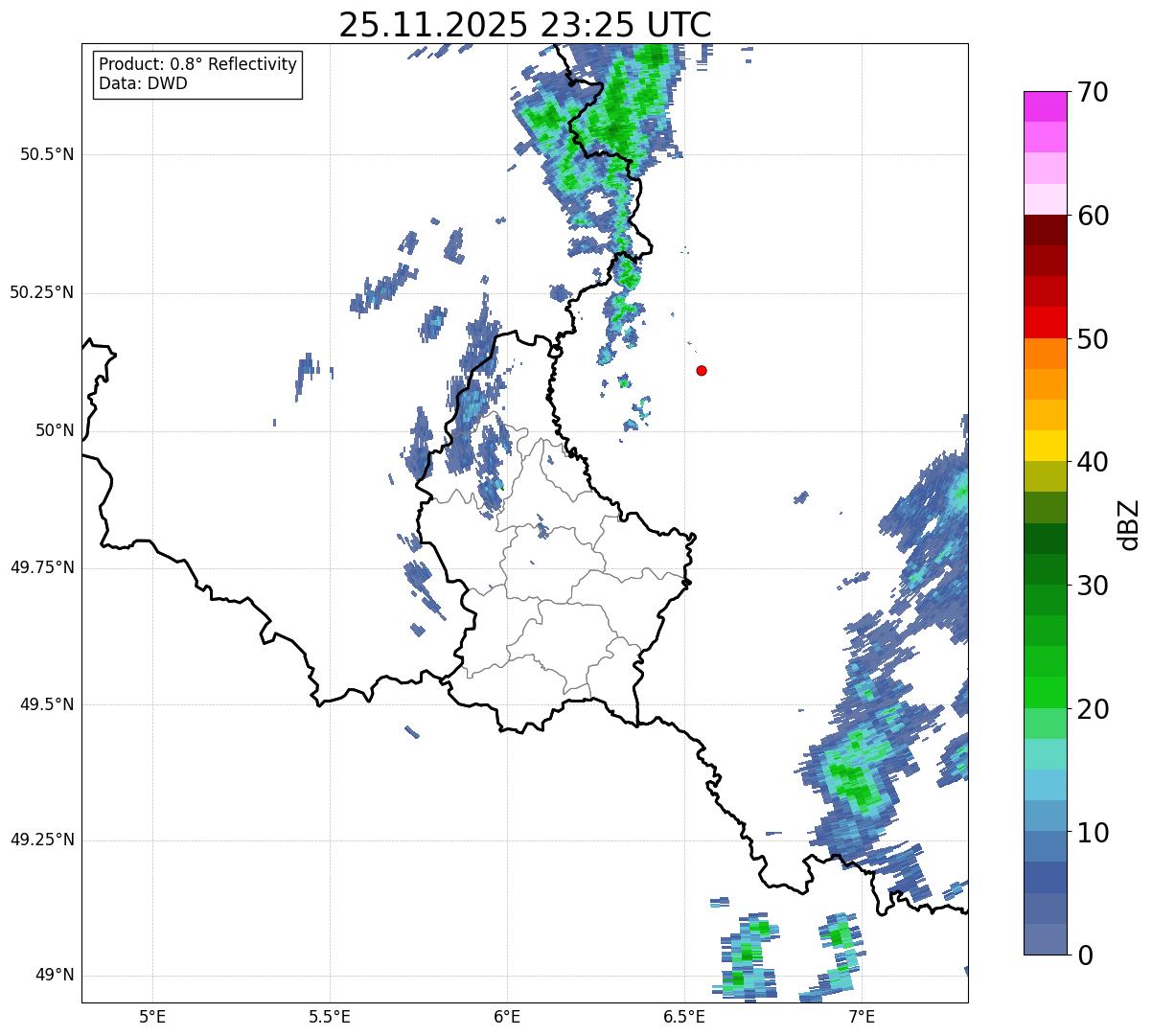
Task: Click the 6.5°E longitude label
Action: coord(684,1016)
